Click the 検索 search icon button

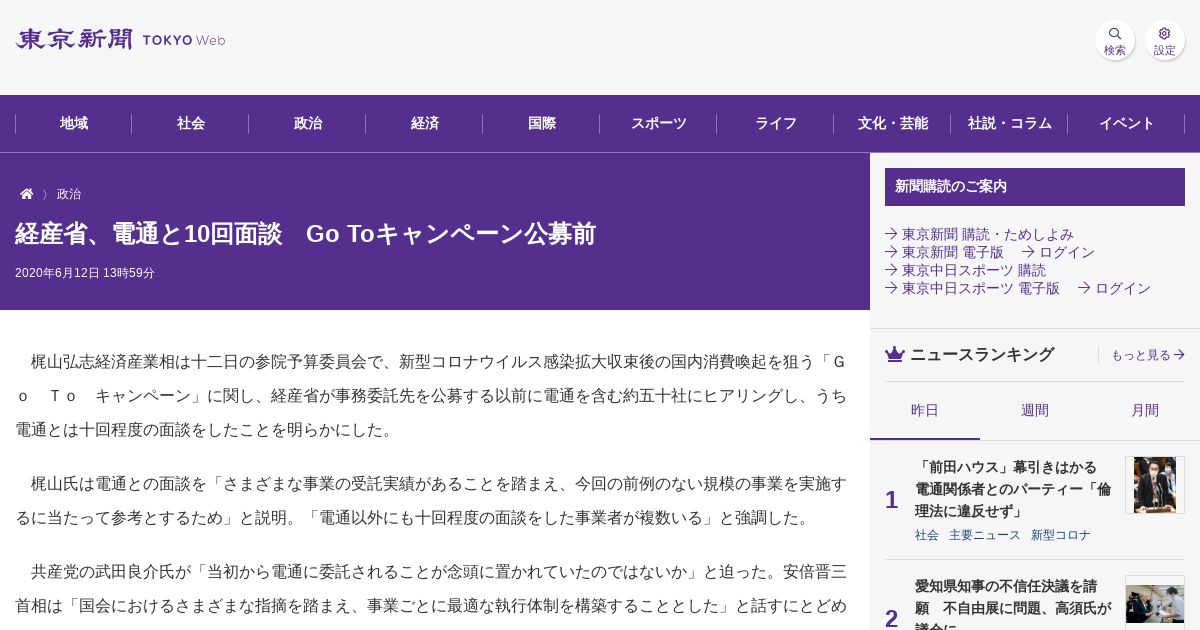[x=1114, y=40]
